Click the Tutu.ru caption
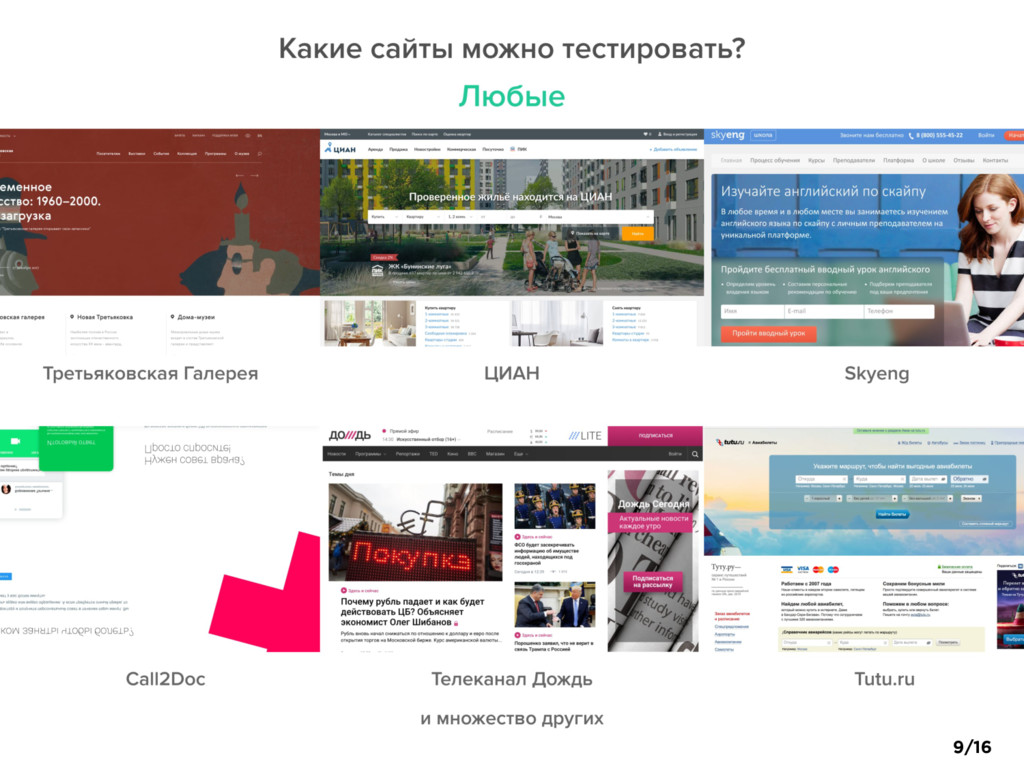Screen dimensions: 1024x768 [884, 679]
